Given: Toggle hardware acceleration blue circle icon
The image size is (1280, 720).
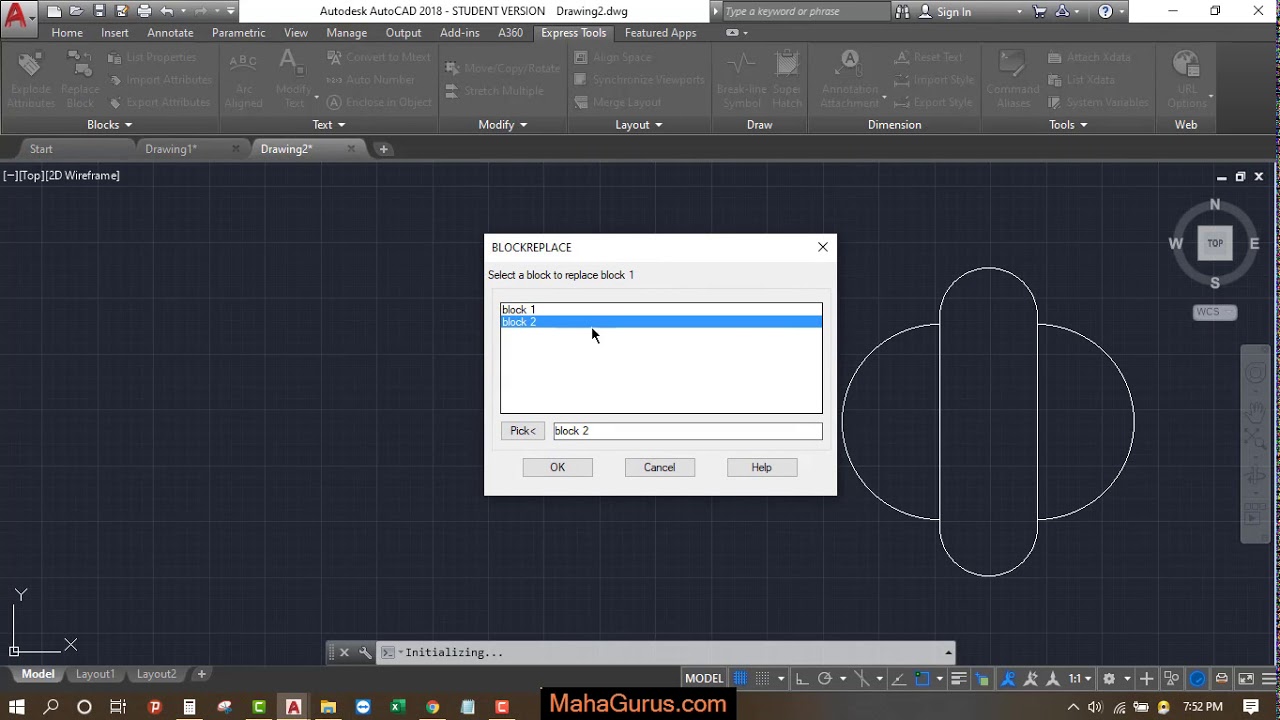Looking at the screenshot, I should pyautogui.click(x=1197, y=678).
